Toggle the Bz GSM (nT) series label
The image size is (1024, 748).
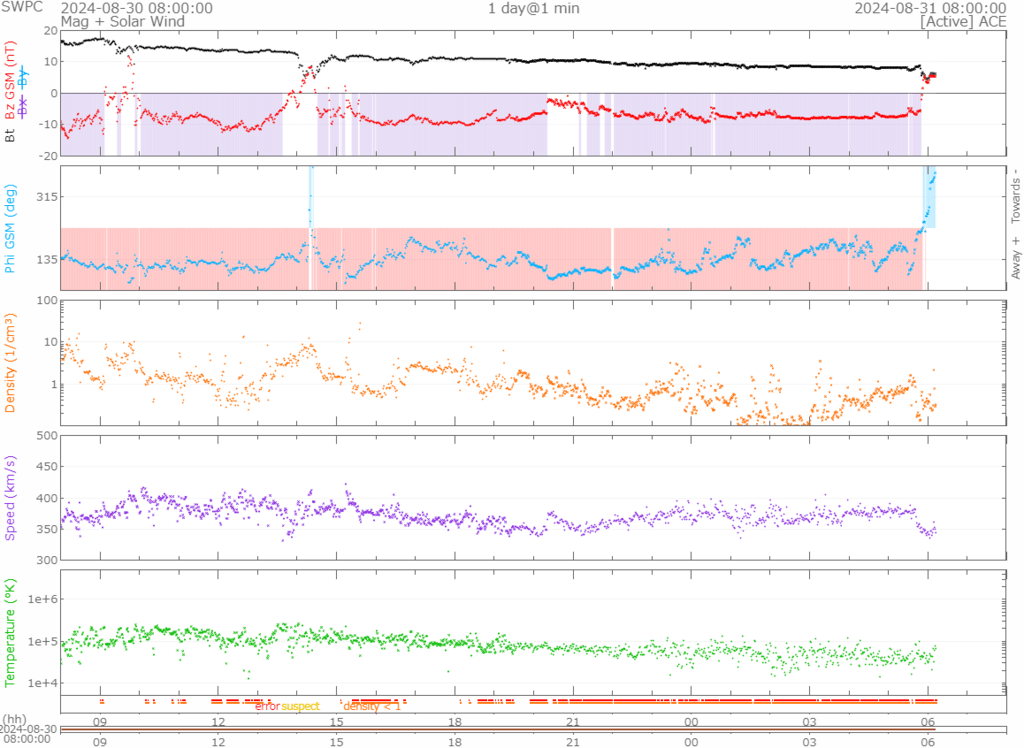[10, 81]
